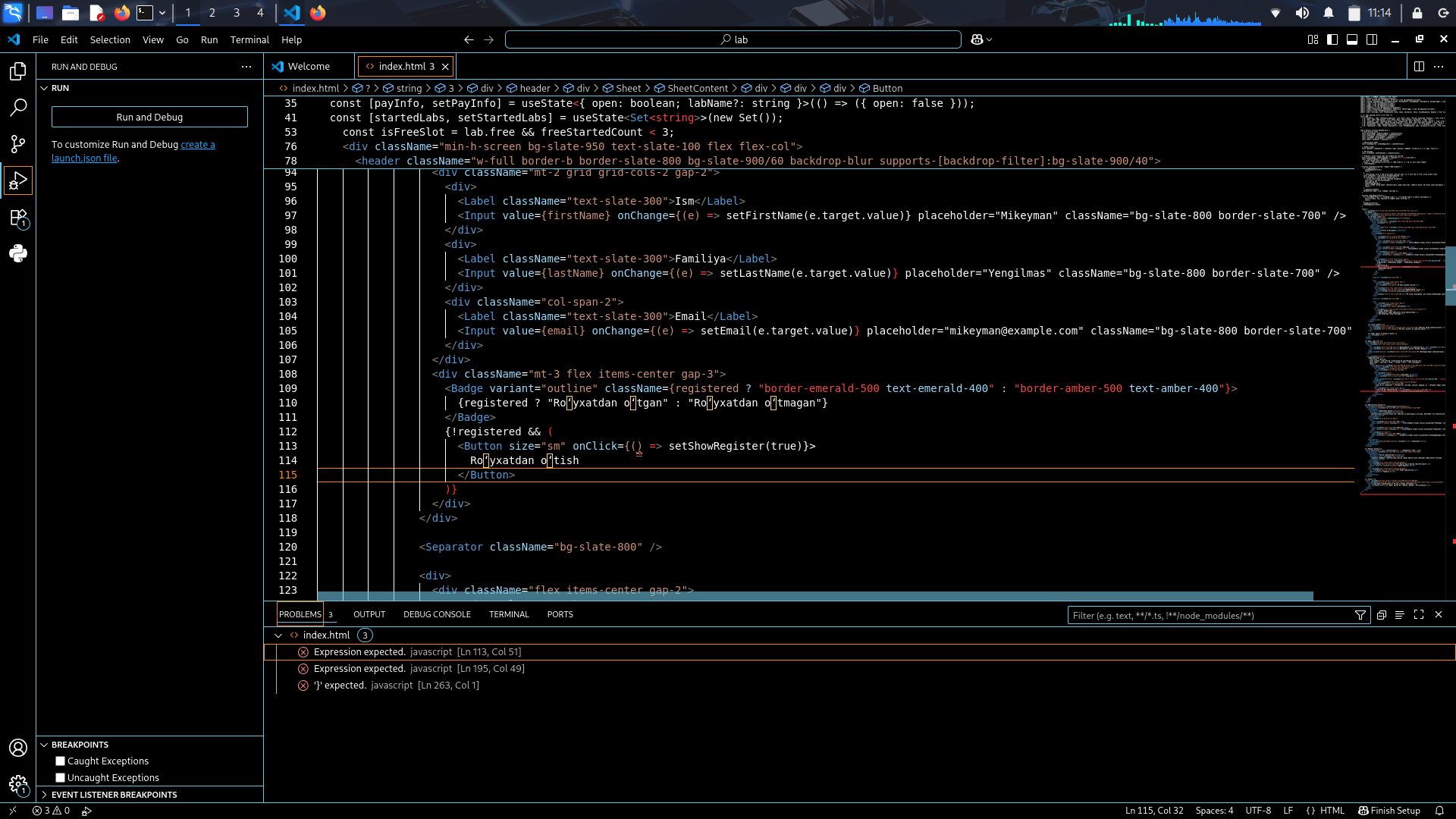Viewport: 1456px width, 819px height.
Task: Collapse the BREAKPOINTS section
Action: (x=44, y=745)
